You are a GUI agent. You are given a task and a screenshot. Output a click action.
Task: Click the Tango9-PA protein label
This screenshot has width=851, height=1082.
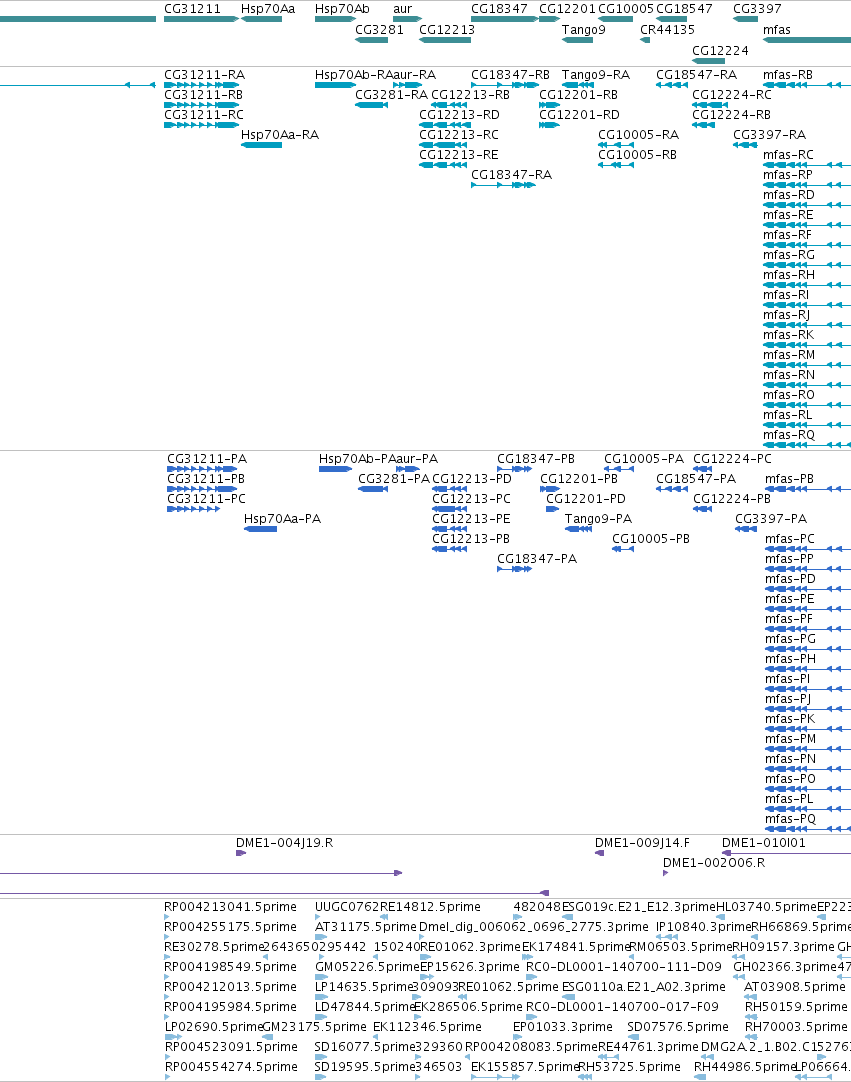tap(598, 519)
